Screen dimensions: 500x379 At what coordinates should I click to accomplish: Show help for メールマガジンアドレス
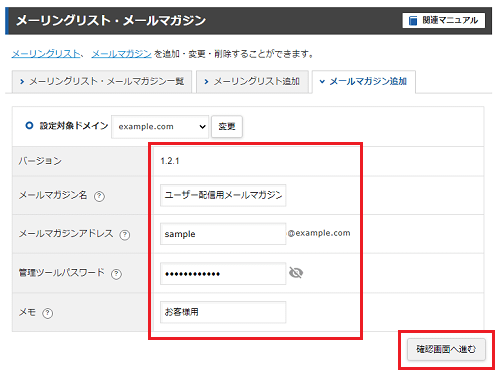[125, 235]
